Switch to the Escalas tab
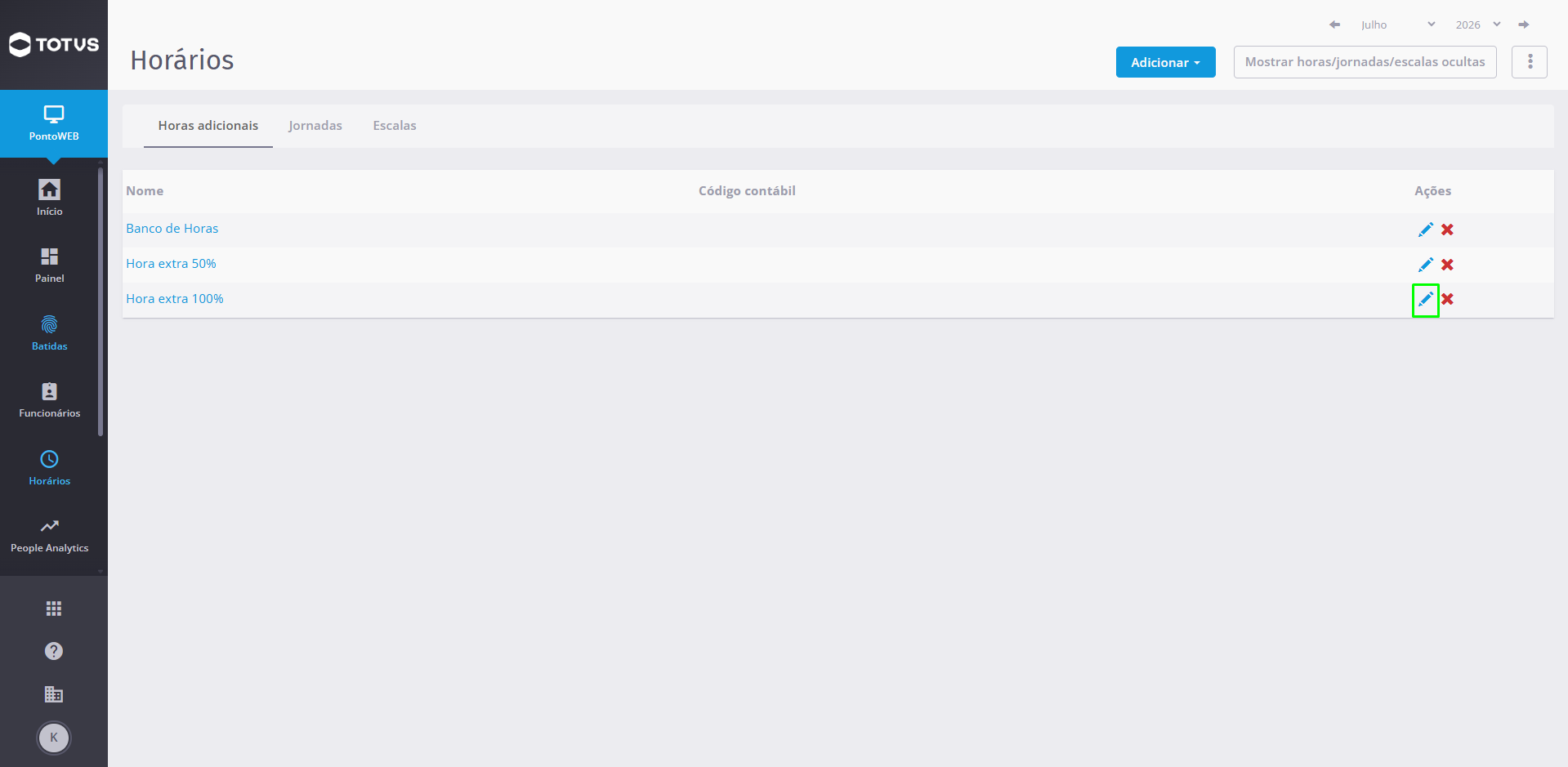 [395, 126]
